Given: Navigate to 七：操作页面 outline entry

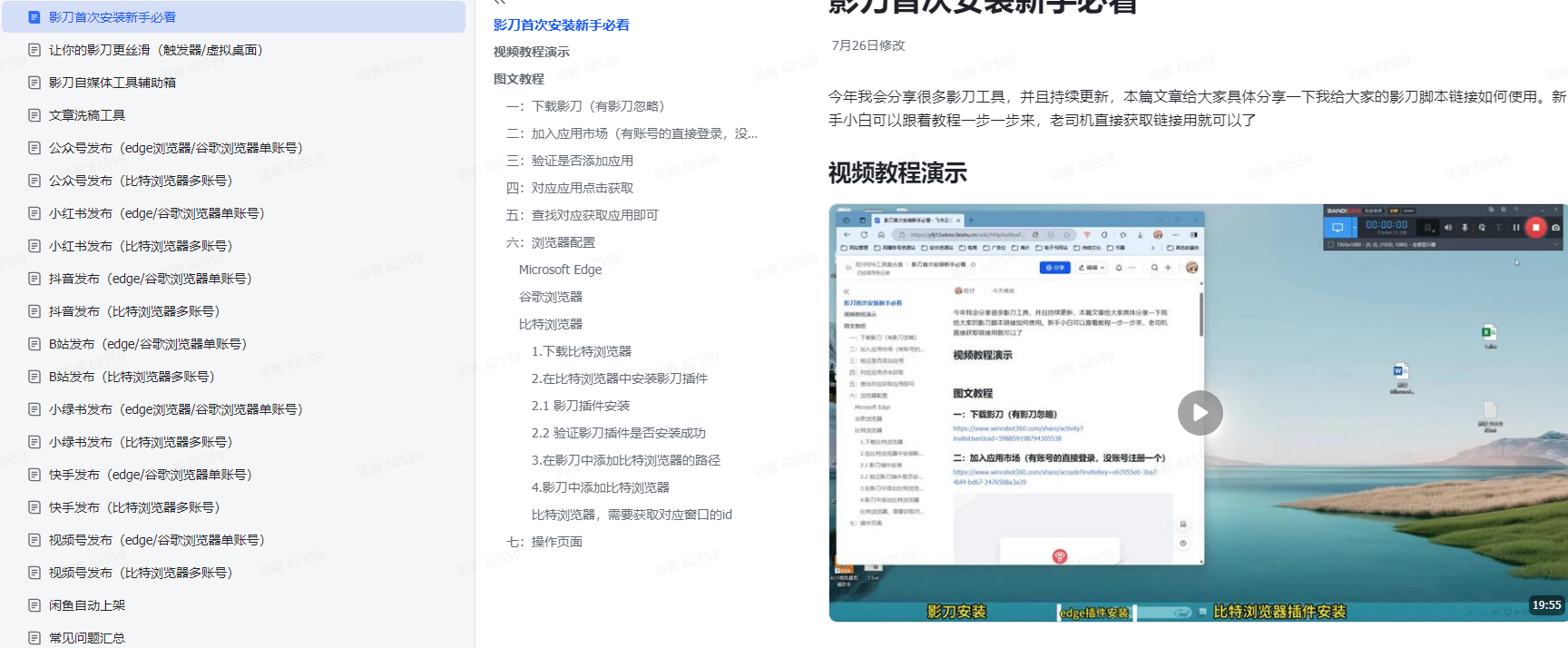Looking at the screenshot, I should pyautogui.click(x=544, y=542).
